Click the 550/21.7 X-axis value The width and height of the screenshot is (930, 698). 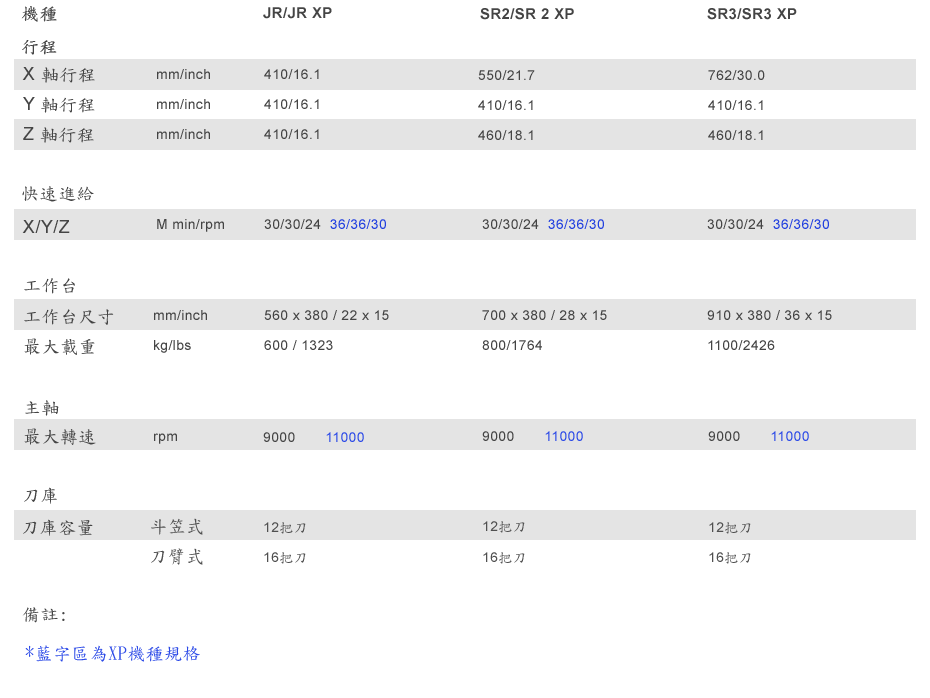507,75
